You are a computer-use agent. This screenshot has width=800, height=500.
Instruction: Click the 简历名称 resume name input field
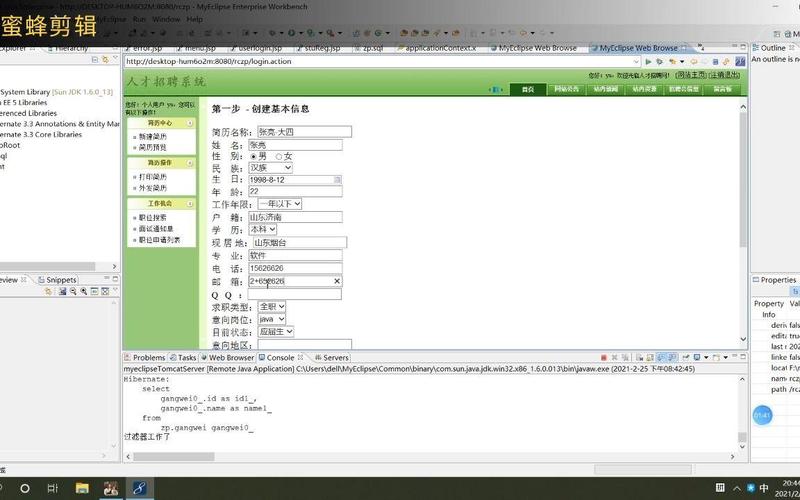(x=304, y=131)
